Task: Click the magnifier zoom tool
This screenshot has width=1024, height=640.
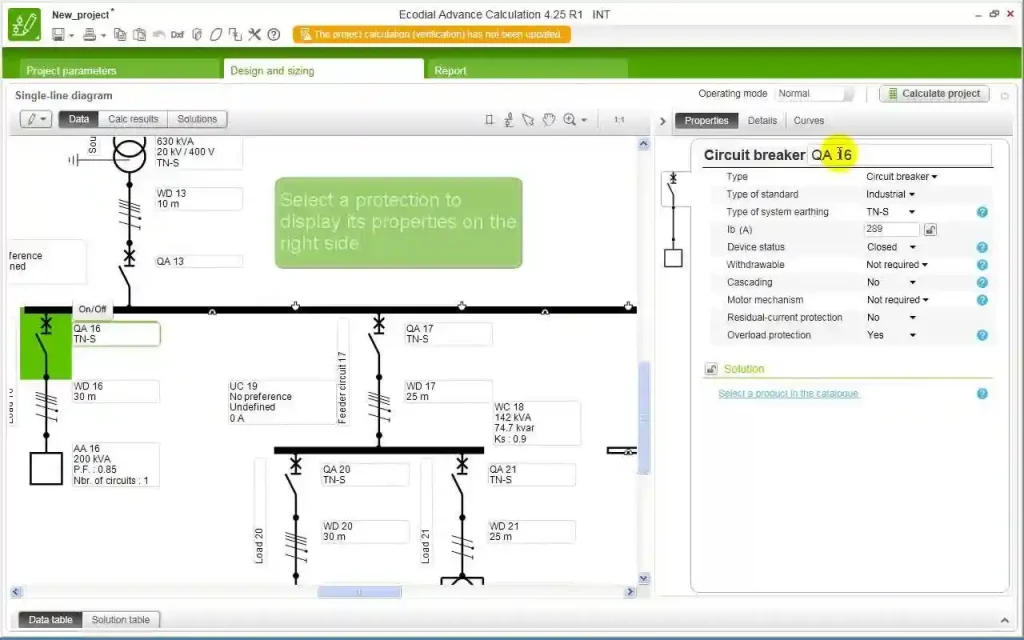Action: pos(569,120)
